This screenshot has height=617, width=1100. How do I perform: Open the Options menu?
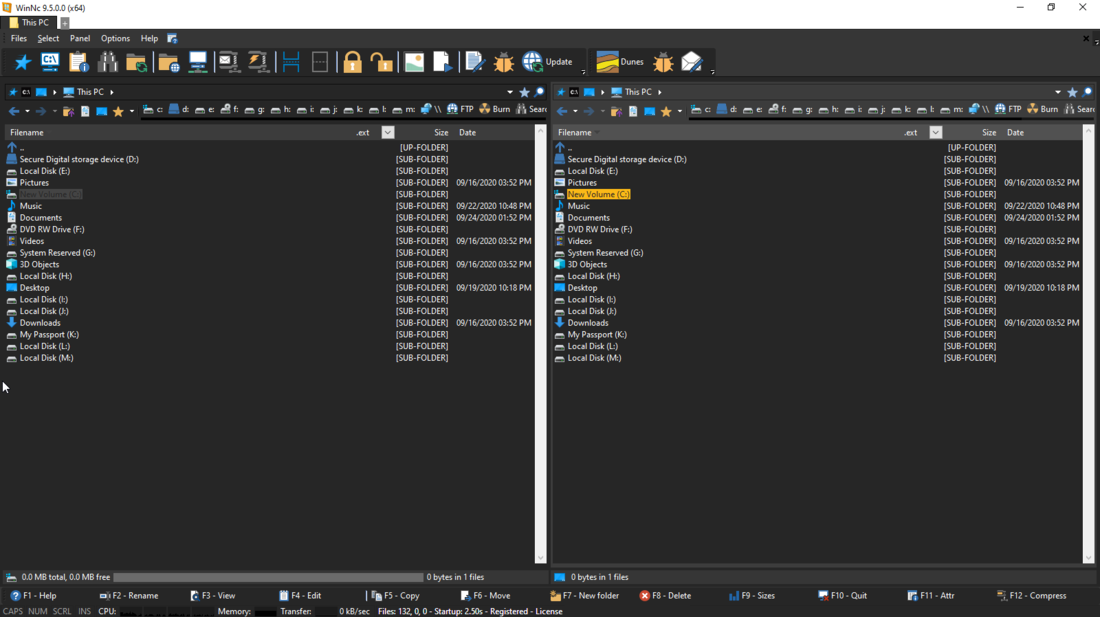coord(115,39)
